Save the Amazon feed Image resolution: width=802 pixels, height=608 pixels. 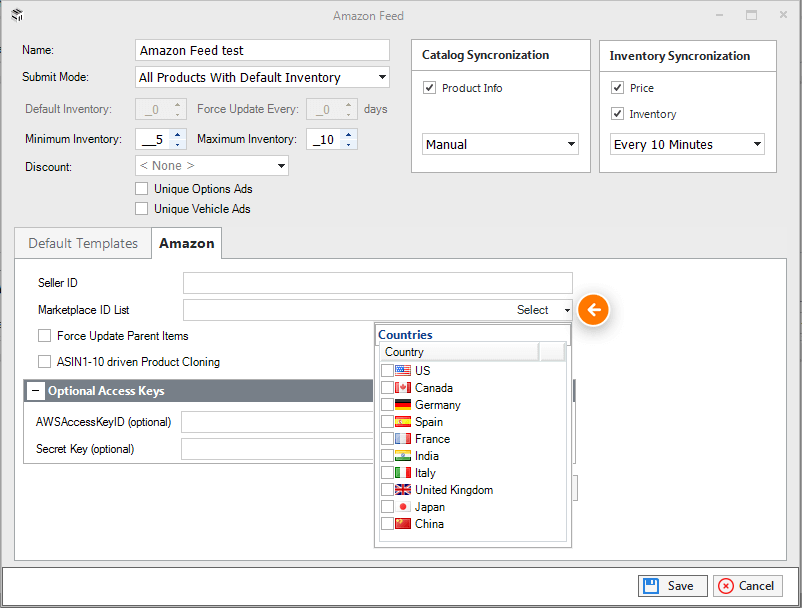[673, 586]
